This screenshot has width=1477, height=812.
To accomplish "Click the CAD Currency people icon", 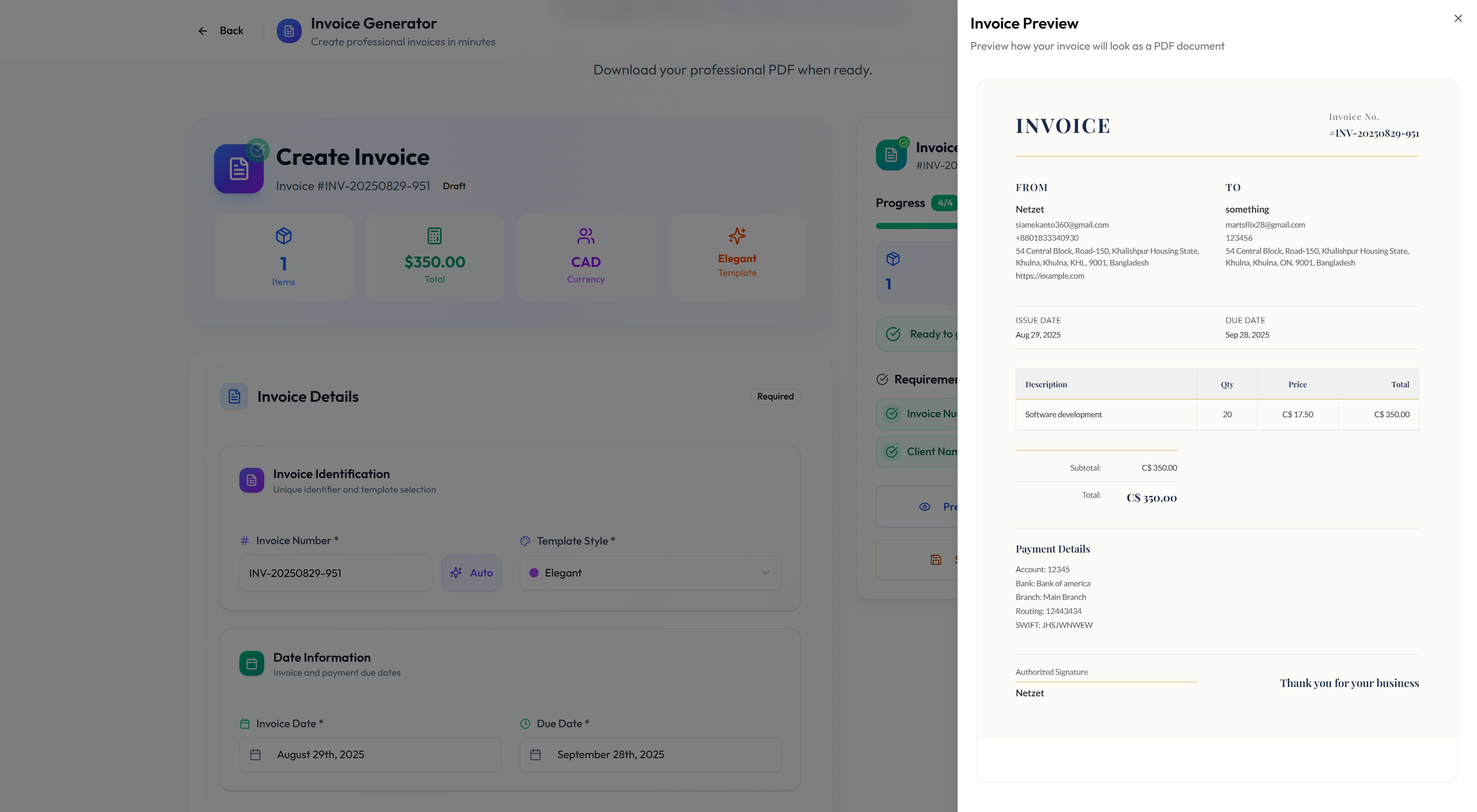I will coord(586,236).
